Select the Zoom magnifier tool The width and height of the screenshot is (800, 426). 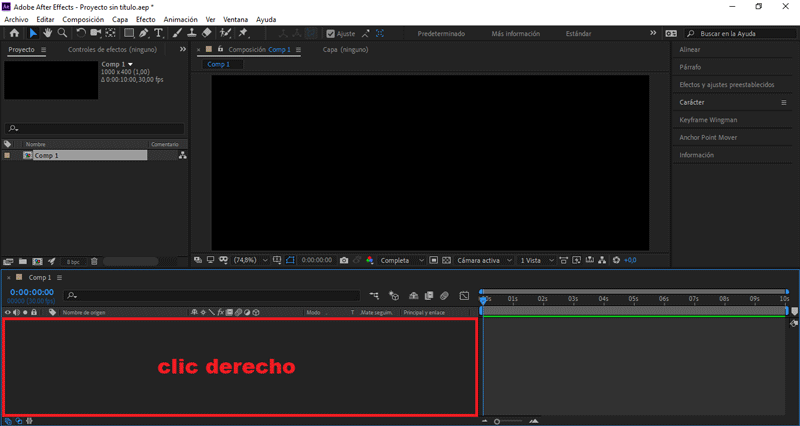(x=62, y=33)
